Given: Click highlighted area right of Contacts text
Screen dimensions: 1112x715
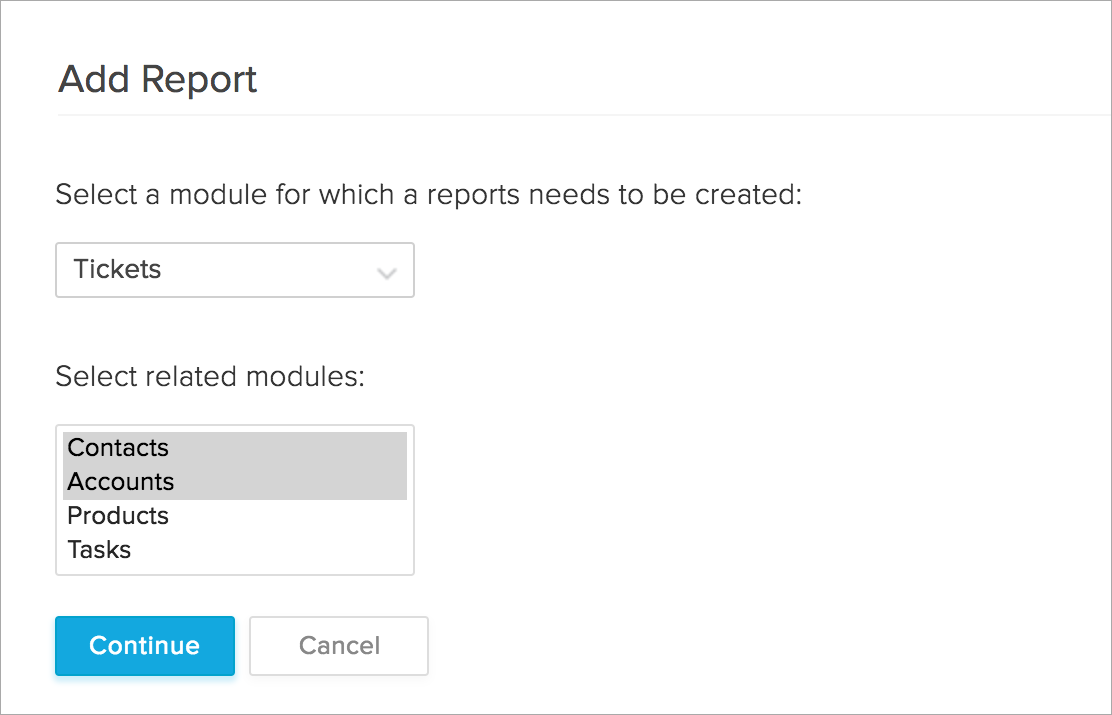Looking at the screenshot, I should (x=300, y=448).
